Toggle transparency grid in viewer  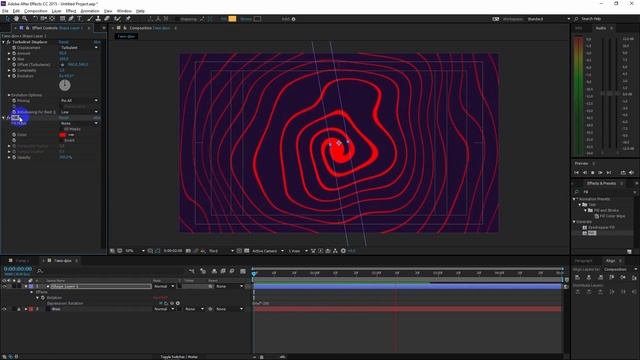(247, 251)
